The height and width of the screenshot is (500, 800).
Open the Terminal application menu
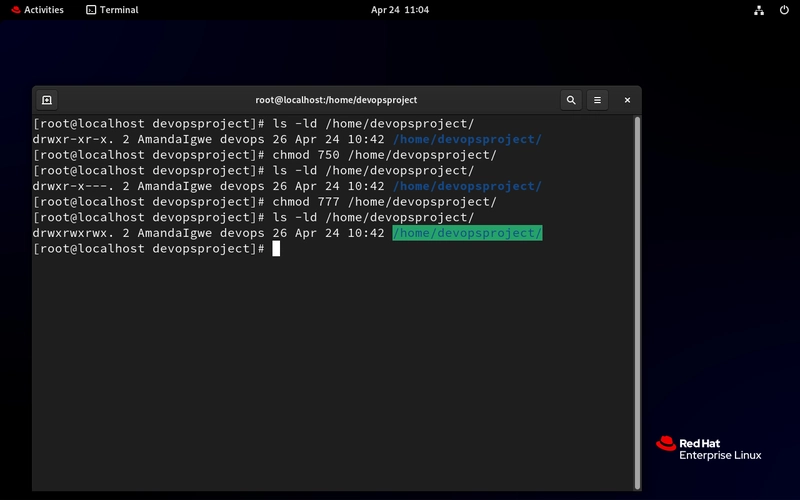point(112,10)
